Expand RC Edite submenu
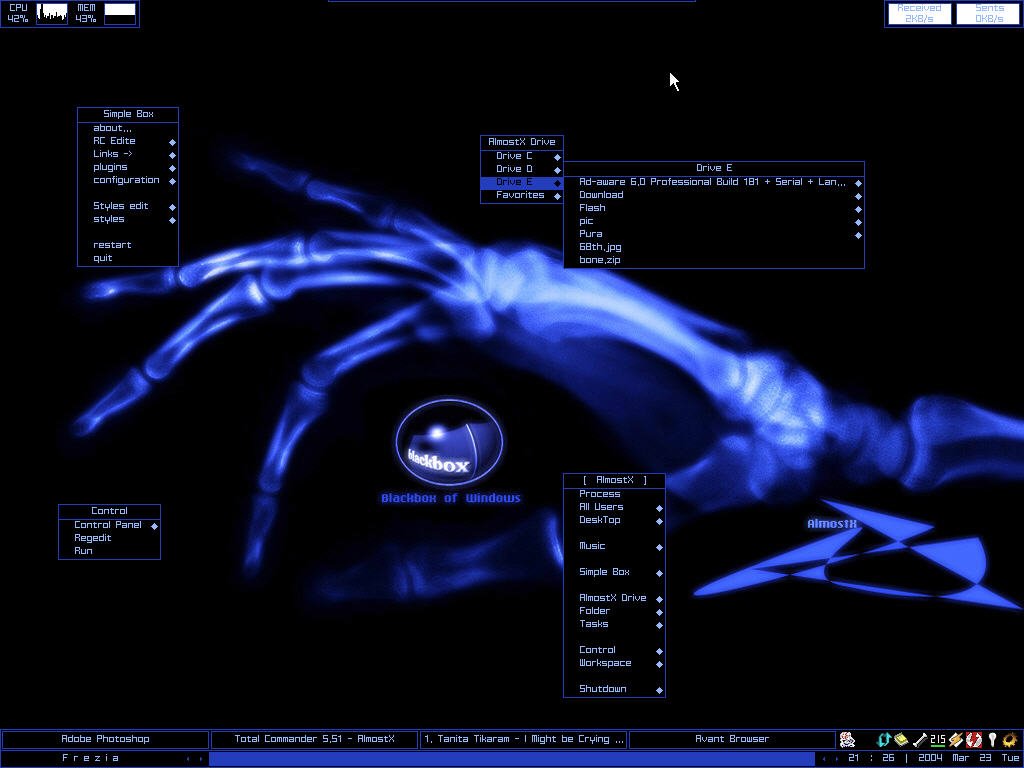 click(x=128, y=141)
